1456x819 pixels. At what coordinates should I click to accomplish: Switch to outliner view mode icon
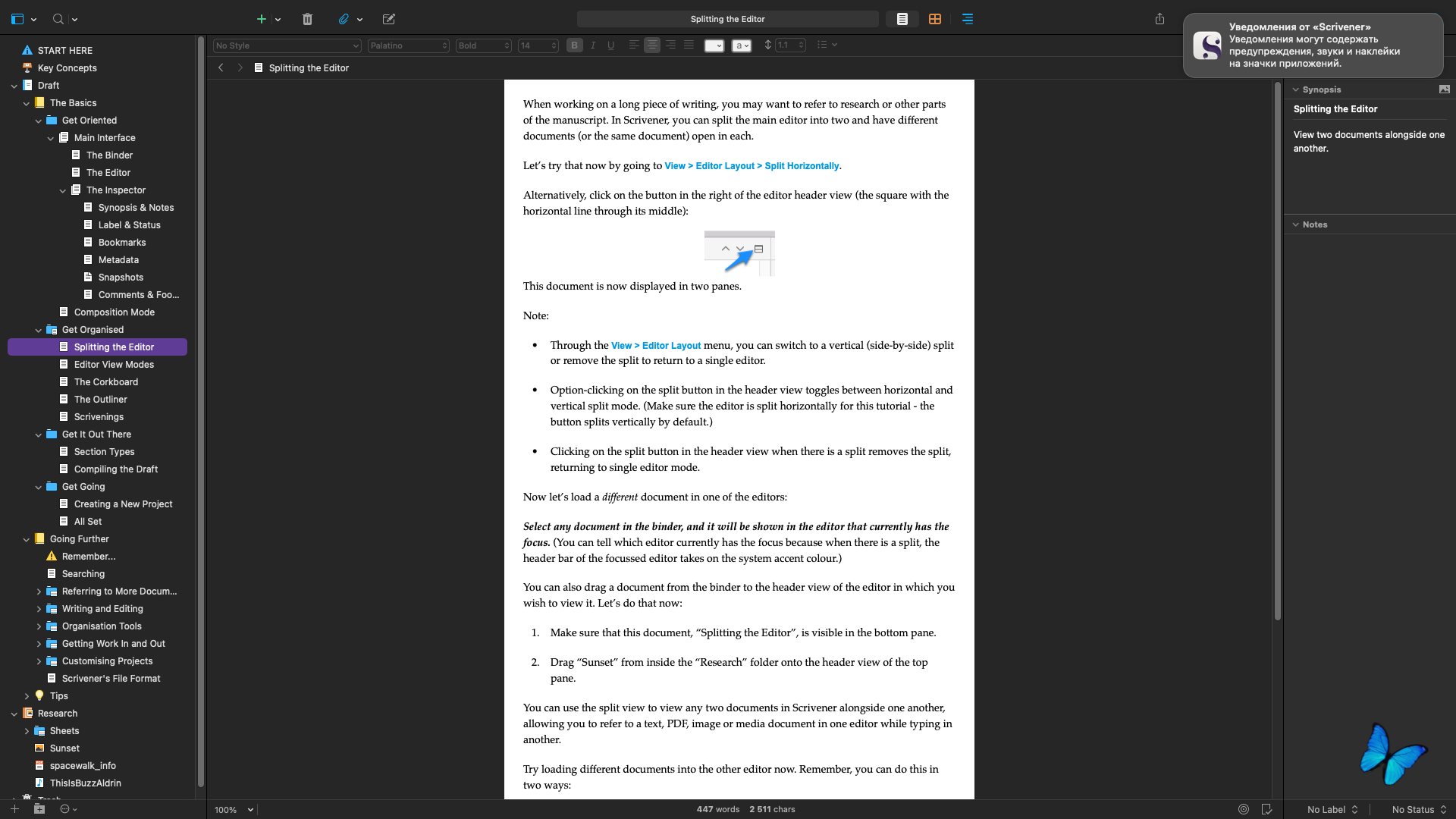pos(968,19)
